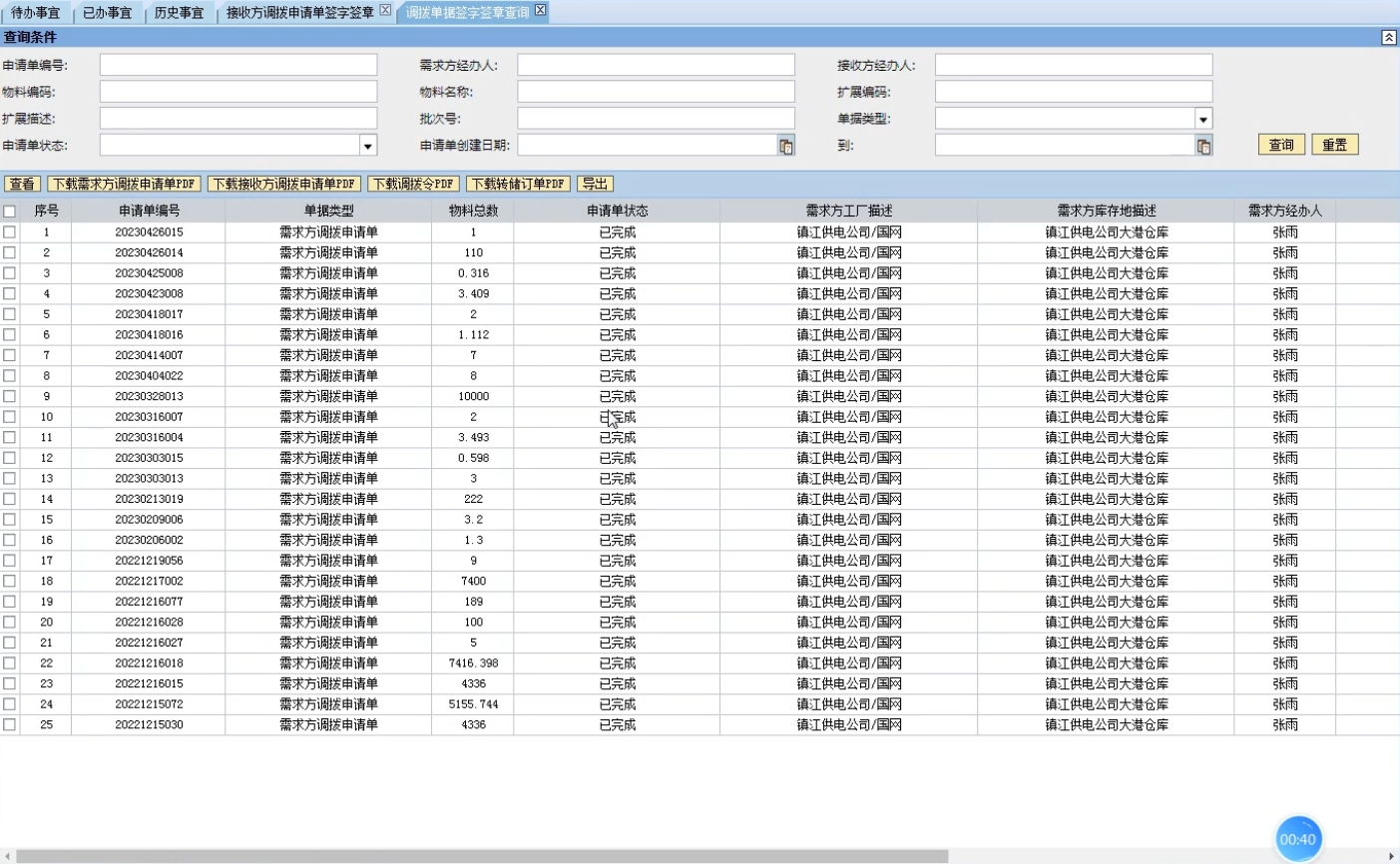
Task: Click the horizontal scrollbar thumb
Action: 481,856
